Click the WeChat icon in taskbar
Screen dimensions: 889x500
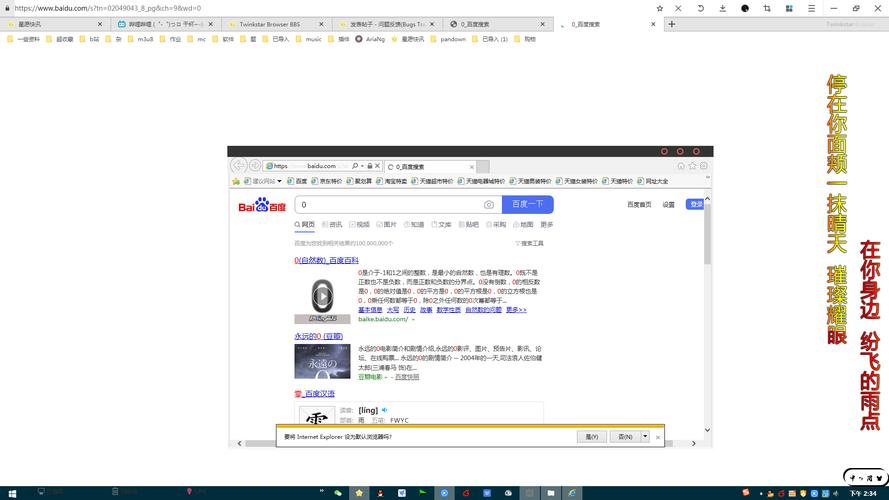[338, 492]
